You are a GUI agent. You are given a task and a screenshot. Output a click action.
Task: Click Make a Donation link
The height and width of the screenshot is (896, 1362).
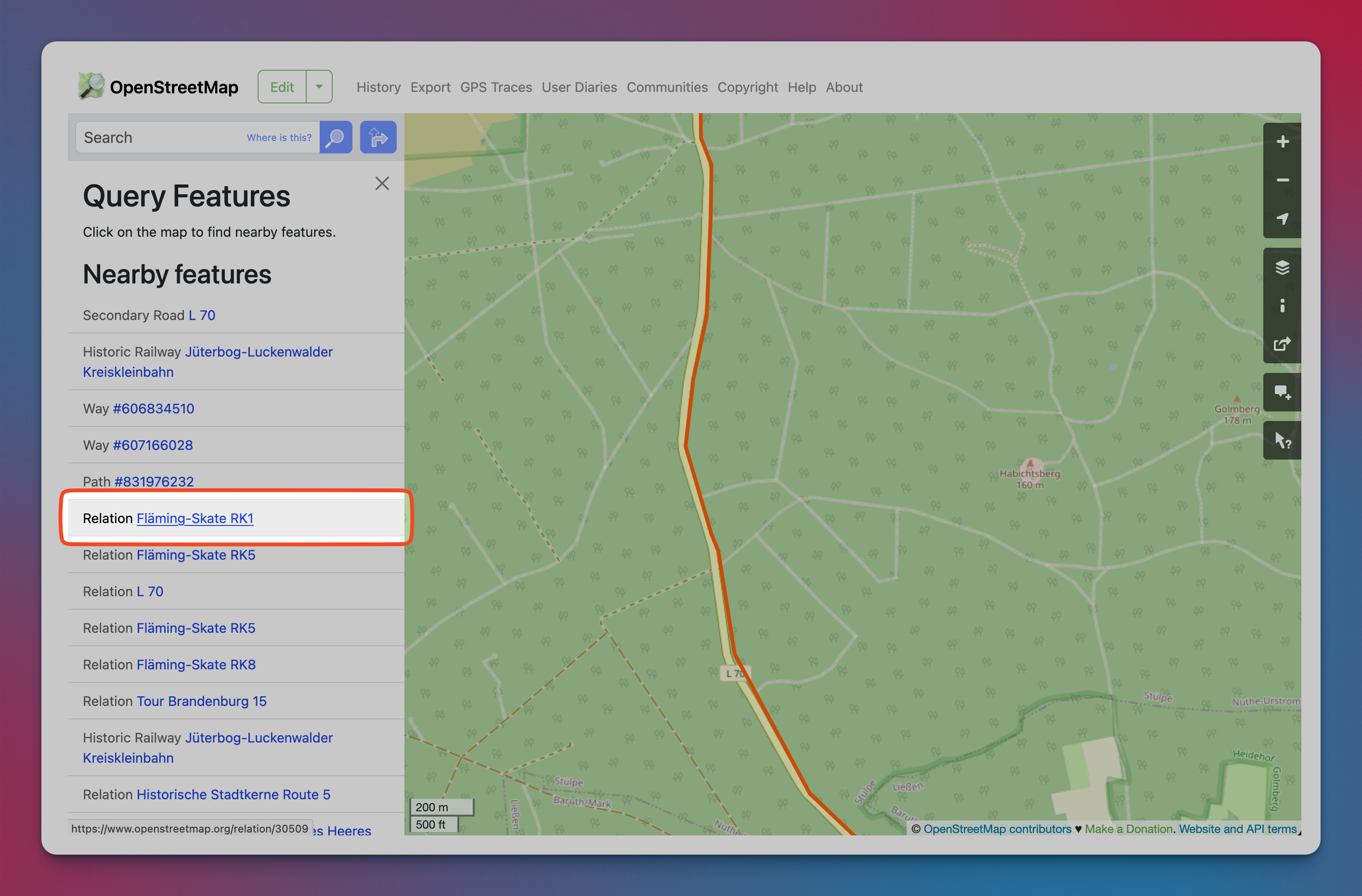(1129, 829)
